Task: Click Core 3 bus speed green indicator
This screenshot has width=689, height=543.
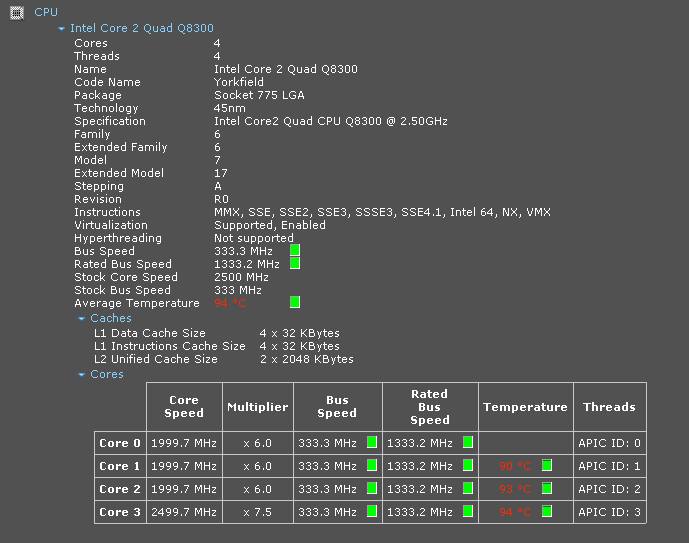Action: (372, 511)
